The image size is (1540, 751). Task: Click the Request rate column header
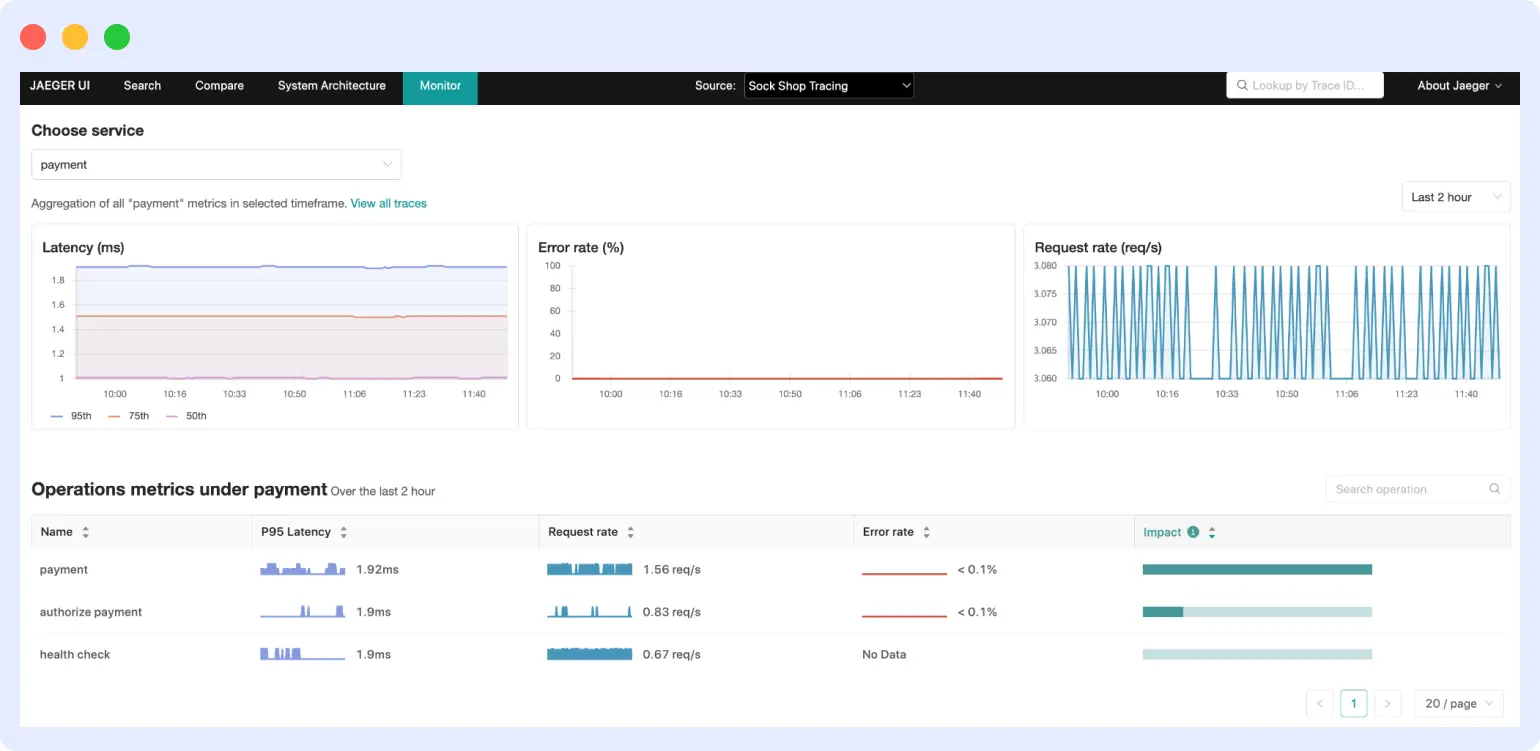pos(696,533)
